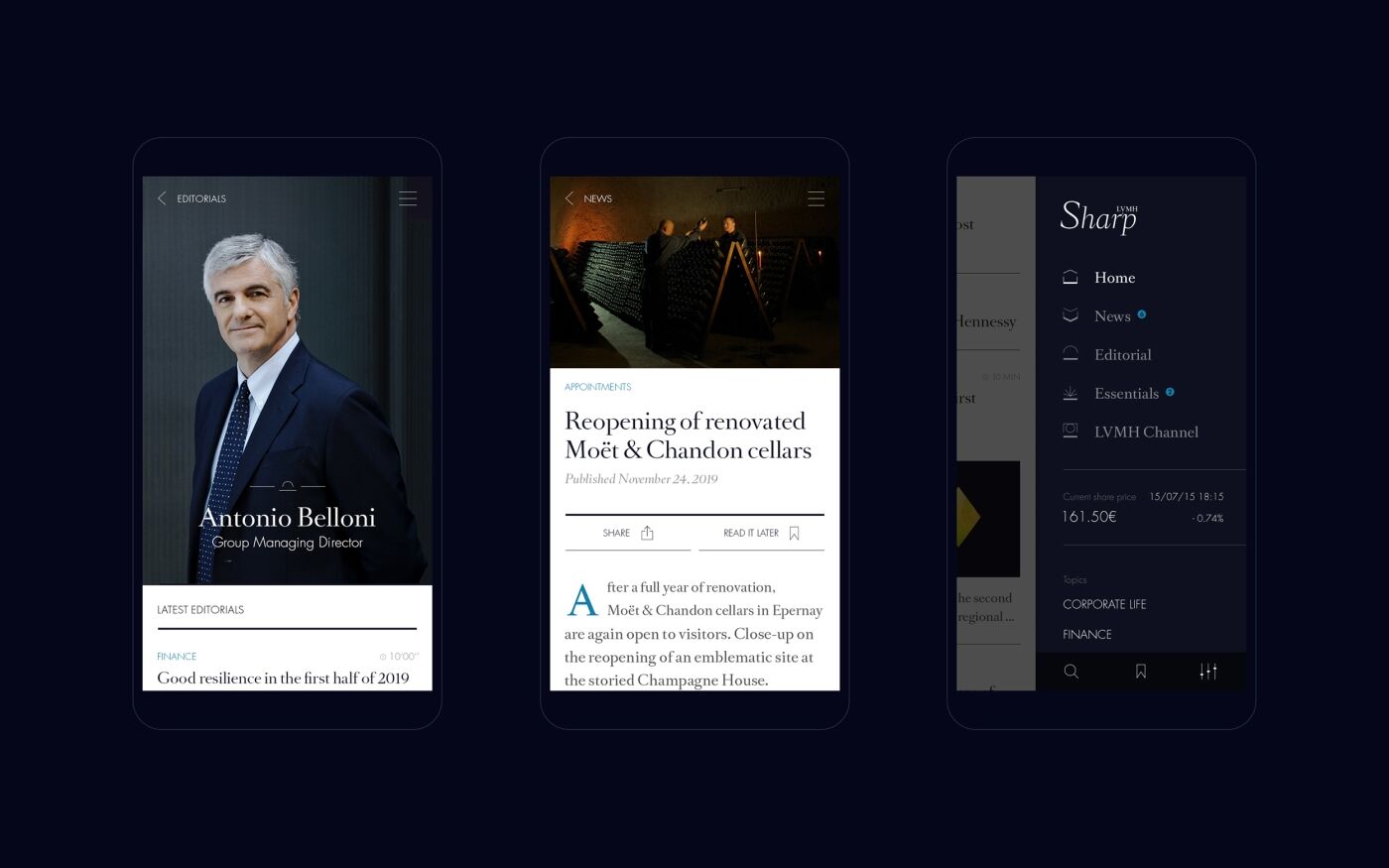Open LVMH Channel in the side menu
Screen dimensions: 1389x868
[x=1146, y=433]
